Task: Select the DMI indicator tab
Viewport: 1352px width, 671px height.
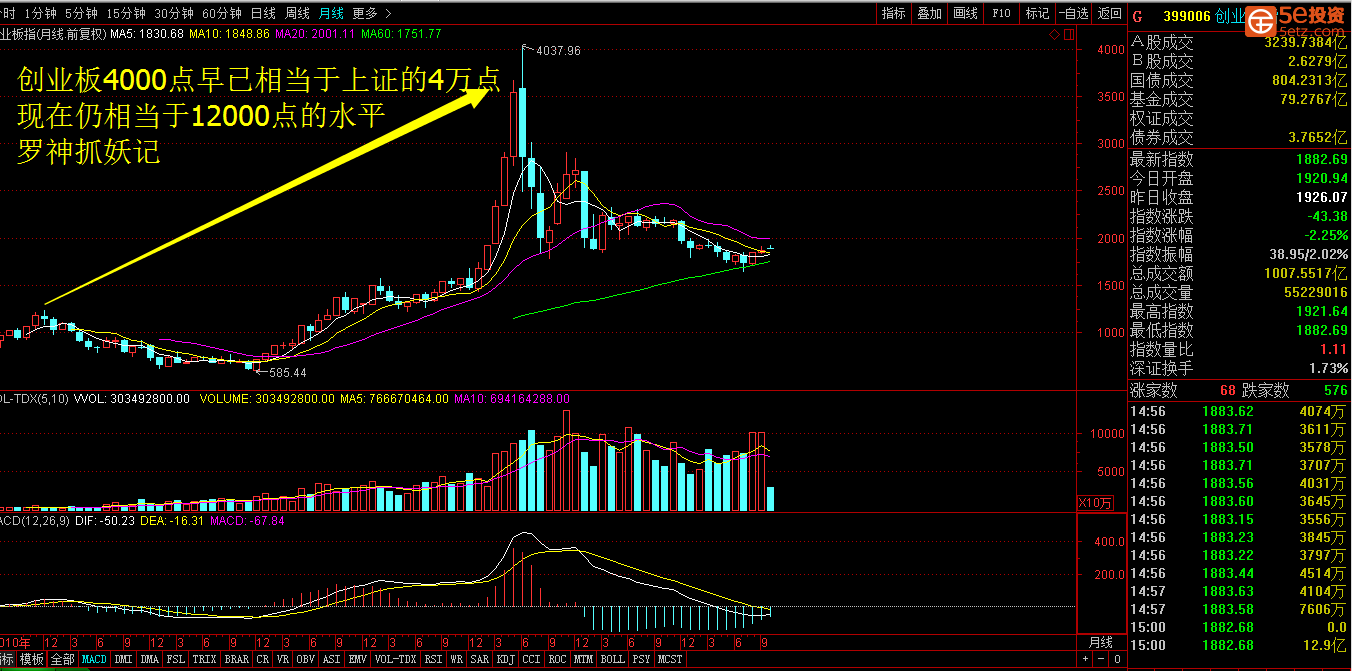Action: [123, 660]
